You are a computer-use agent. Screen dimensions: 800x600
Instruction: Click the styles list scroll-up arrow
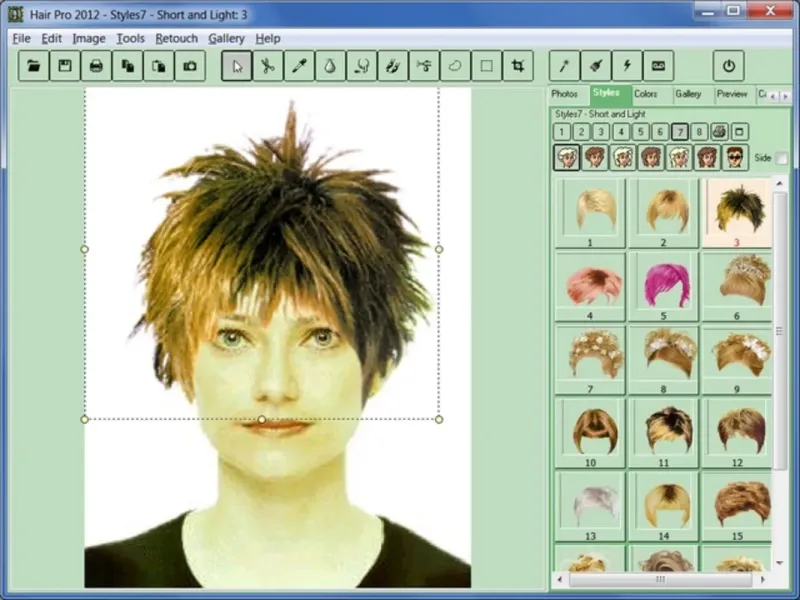(x=780, y=183)
